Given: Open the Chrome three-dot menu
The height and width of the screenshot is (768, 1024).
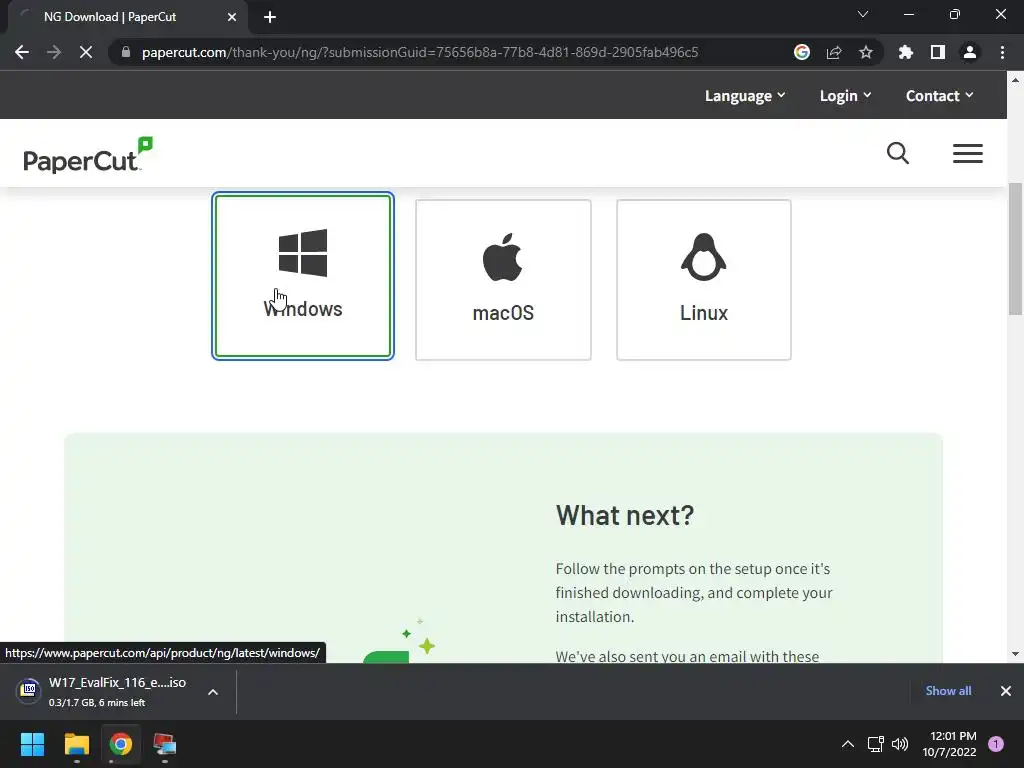Looking at the screenshot, I should [x=1002, y=52].
